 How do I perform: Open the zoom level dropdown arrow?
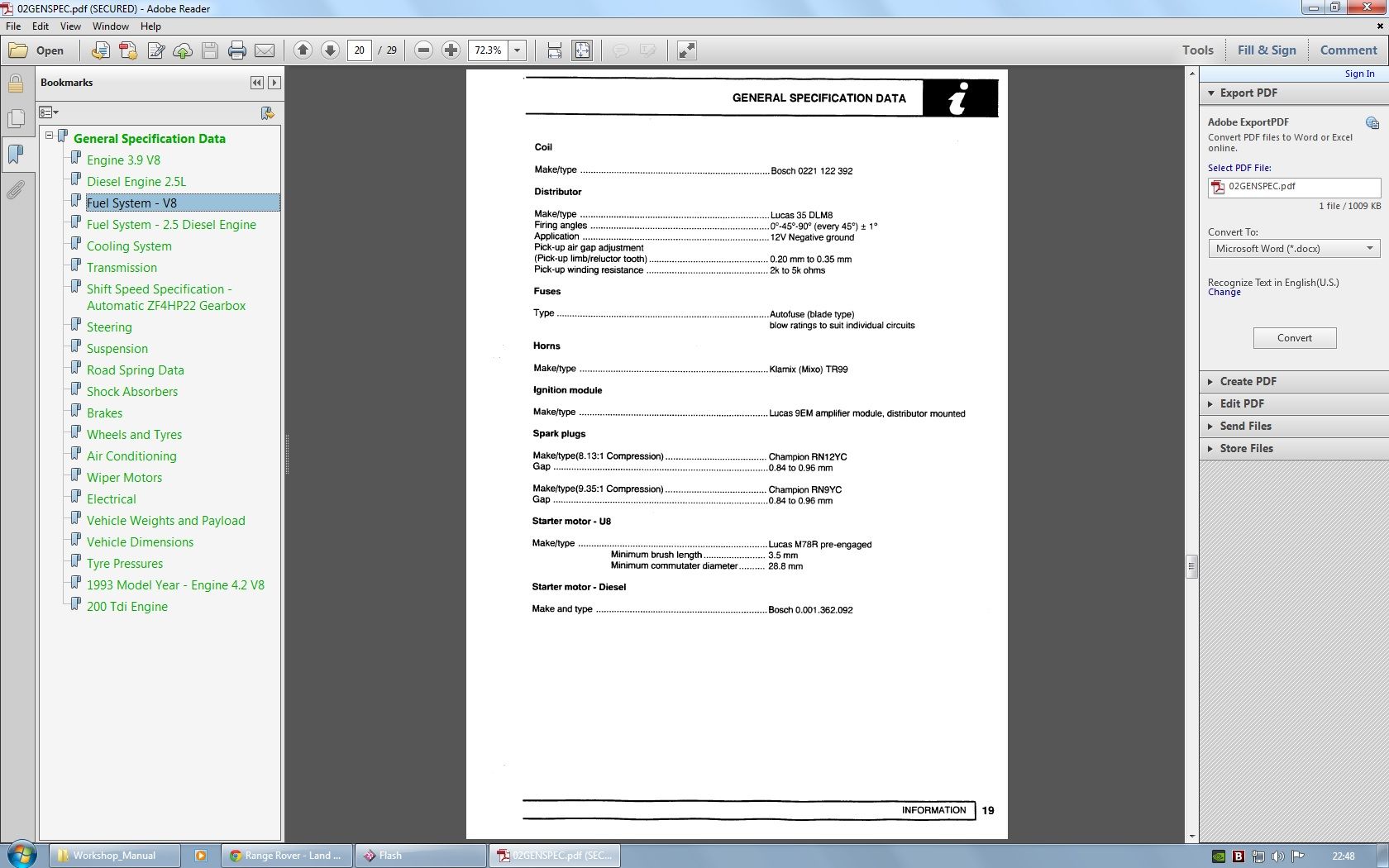(x=518, y=50)
